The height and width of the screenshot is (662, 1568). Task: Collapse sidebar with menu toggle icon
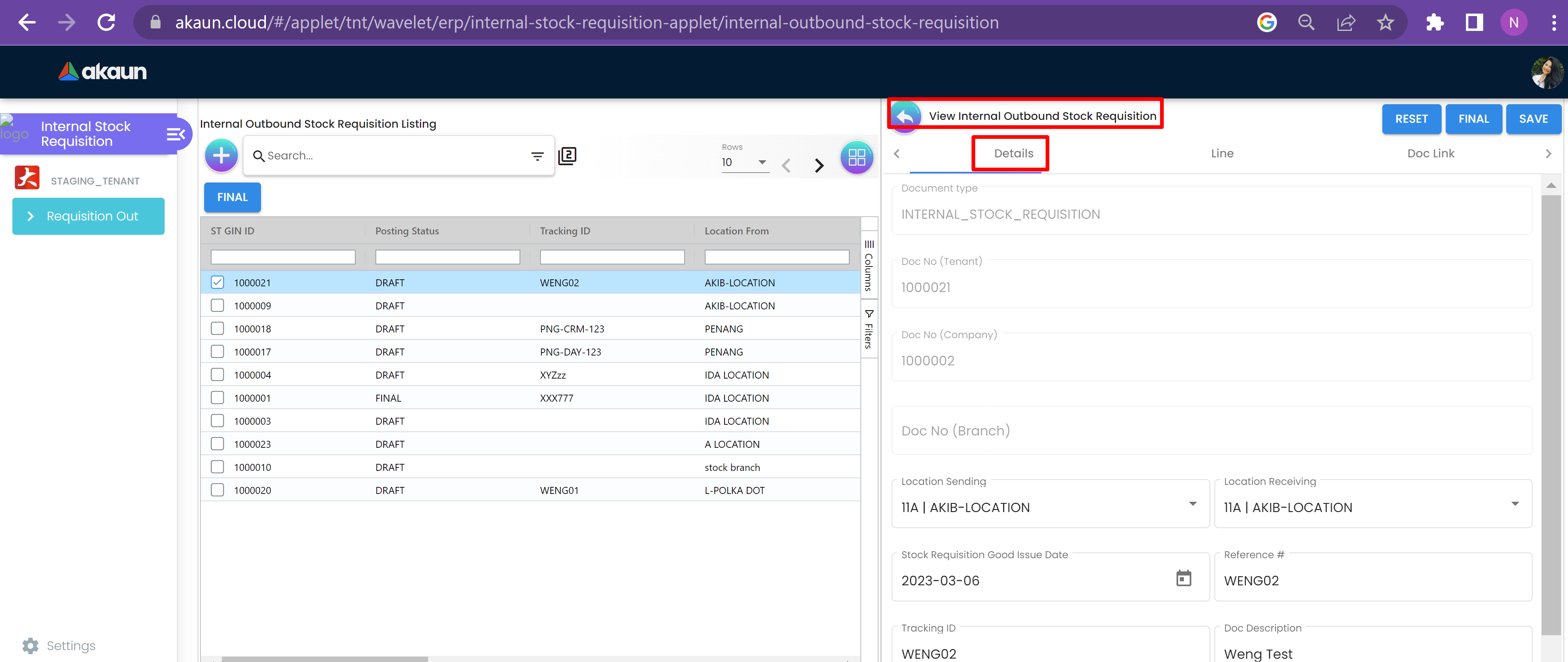[x=175, y=134]
